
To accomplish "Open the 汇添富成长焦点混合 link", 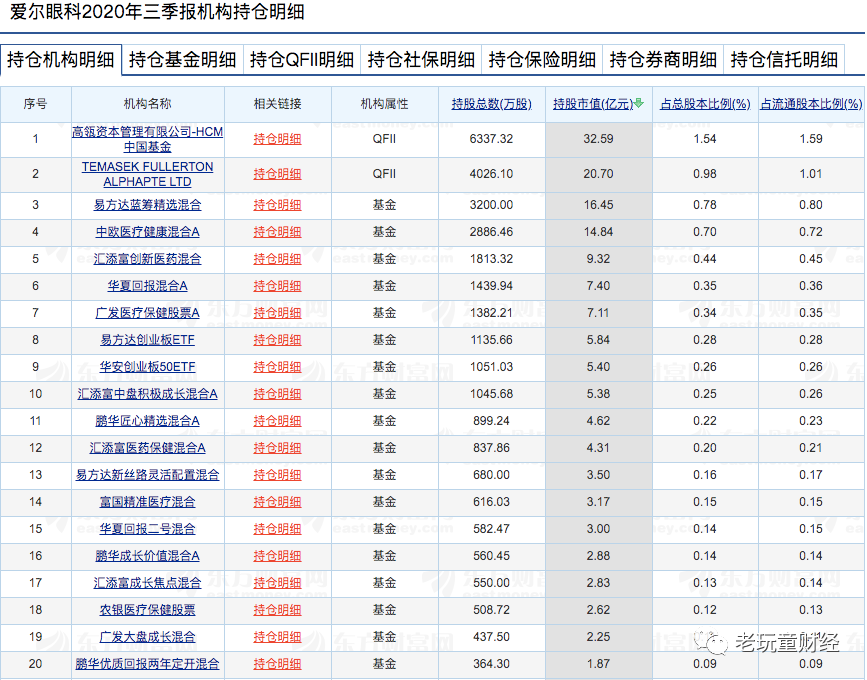I will tap(148, 583).
